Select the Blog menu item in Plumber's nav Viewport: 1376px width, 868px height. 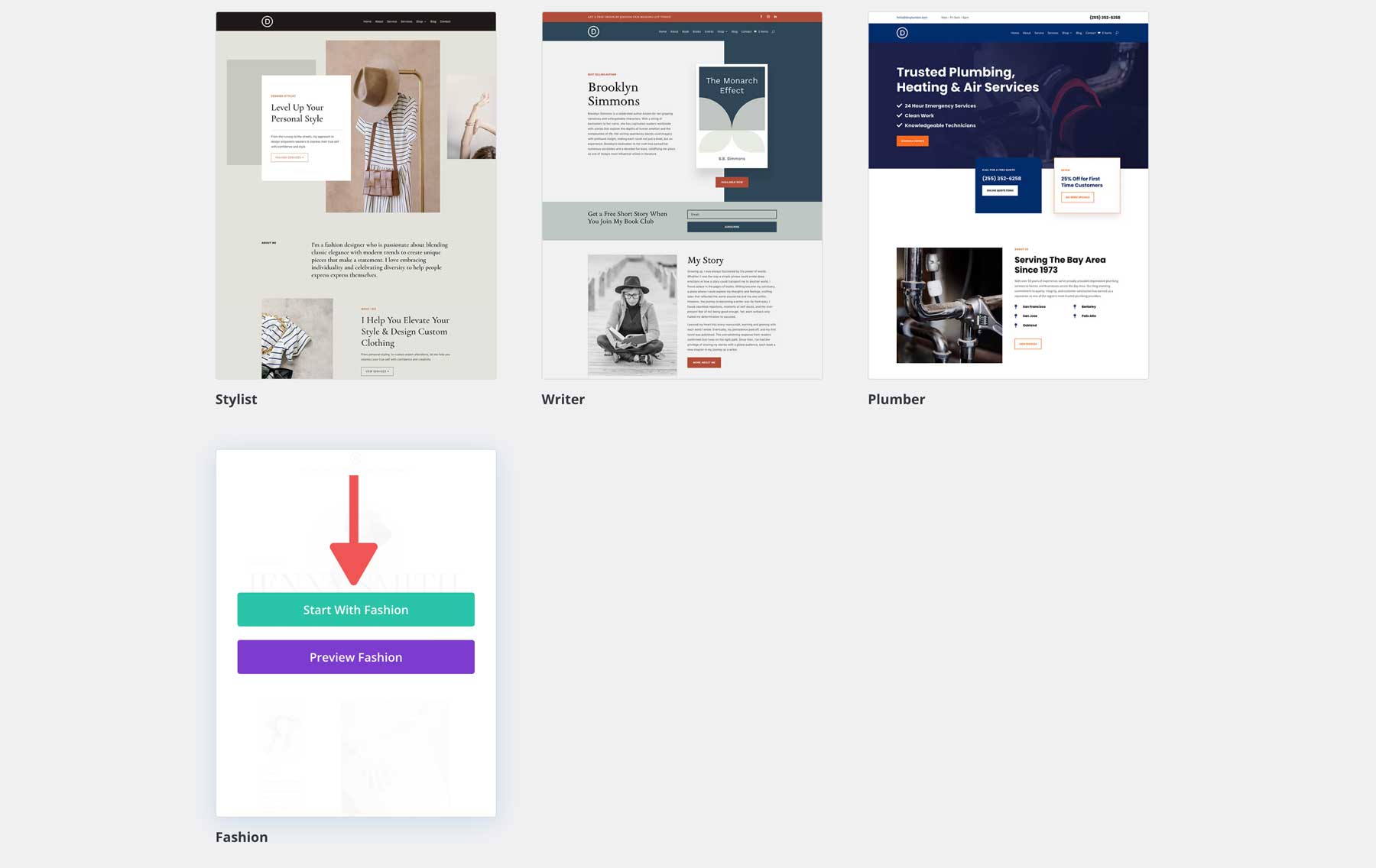point(1079,33)
